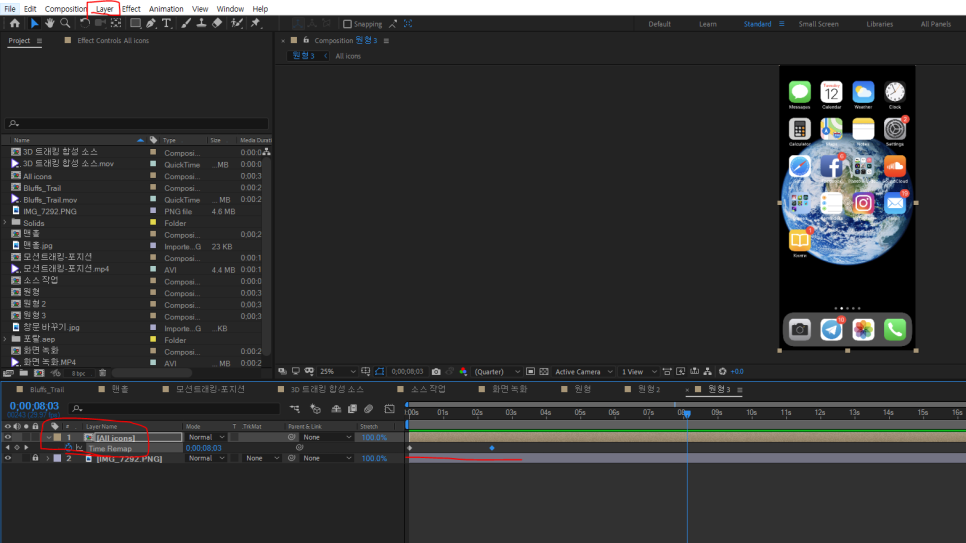This screenshot has width=966, height=543.
Task: Select the Eraser tool
Action: tap(217, 23)
